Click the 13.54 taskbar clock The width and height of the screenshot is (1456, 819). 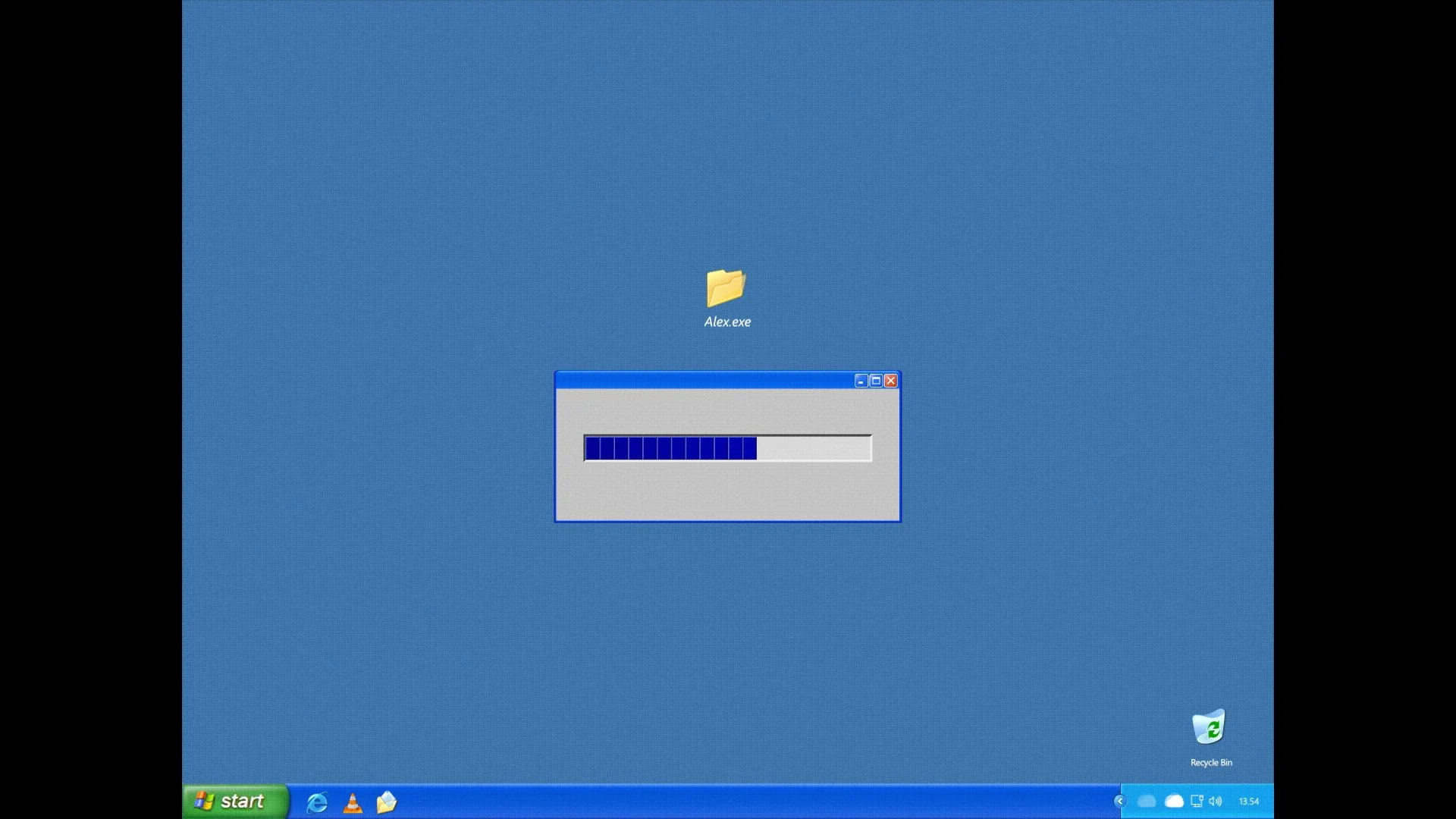click(1249, 802)
